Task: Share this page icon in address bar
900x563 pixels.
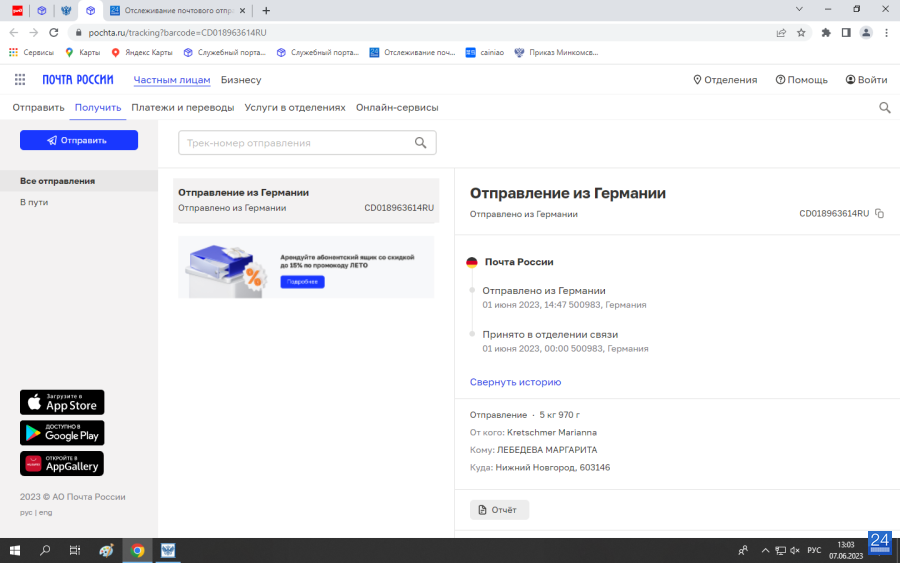Action: pos(781,33)
